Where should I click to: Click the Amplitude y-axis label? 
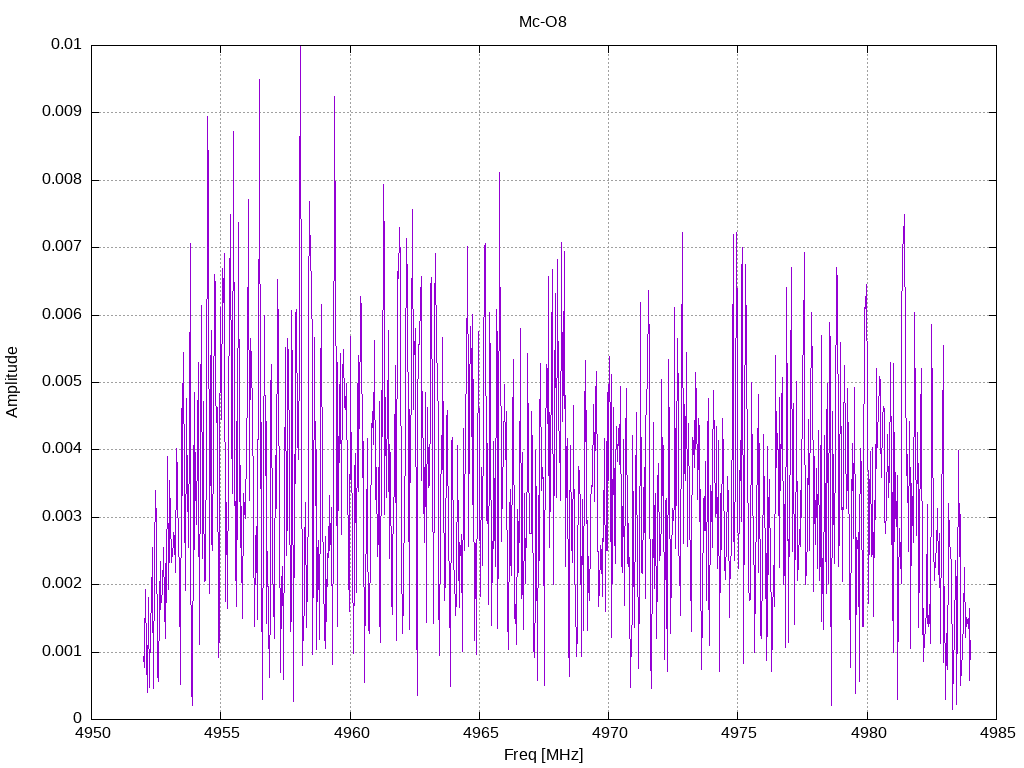pyautogui.click(x=12, y=382)
